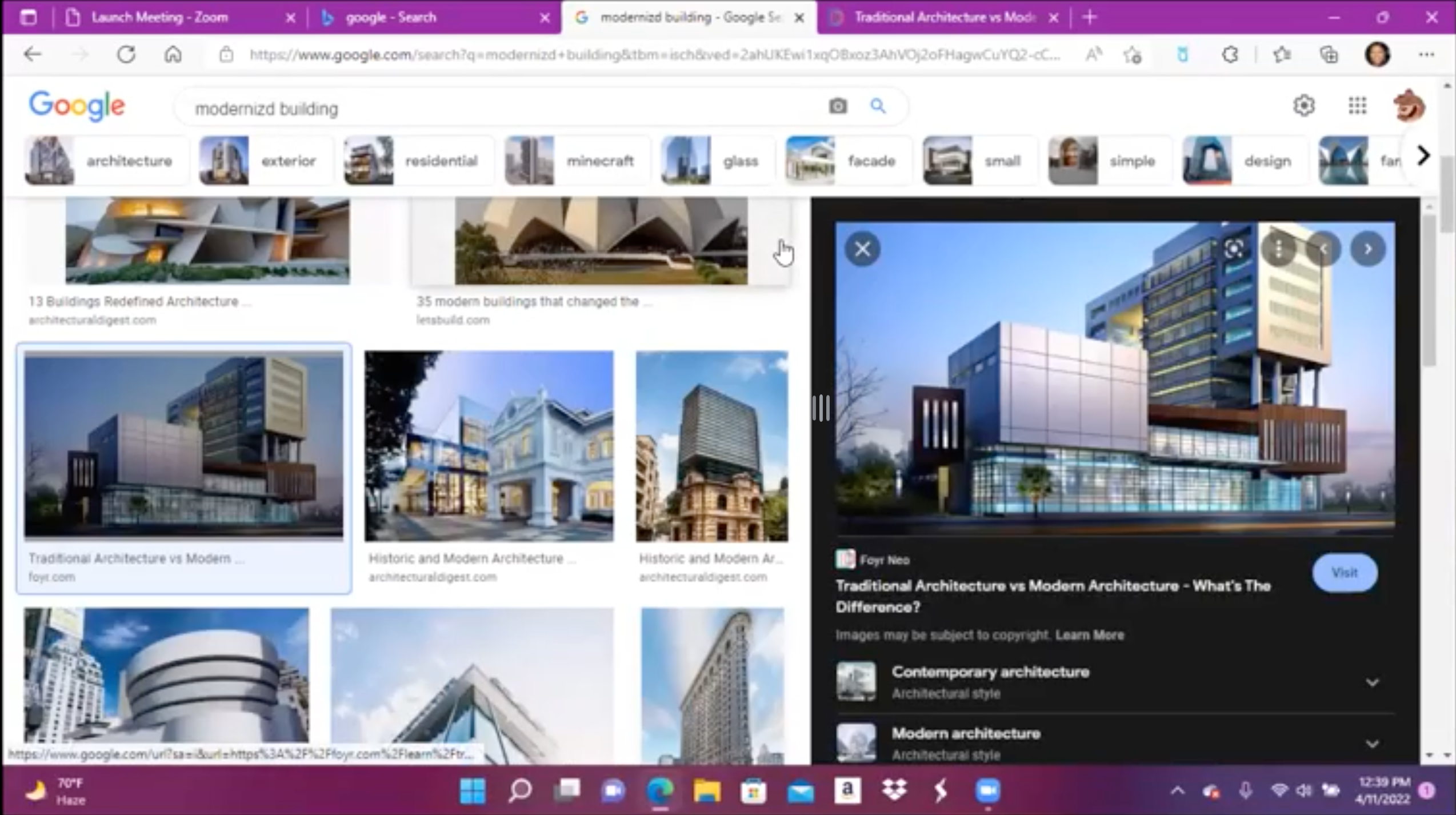
Task: Open Google settings gear icon
Action: pos(1304,106)
